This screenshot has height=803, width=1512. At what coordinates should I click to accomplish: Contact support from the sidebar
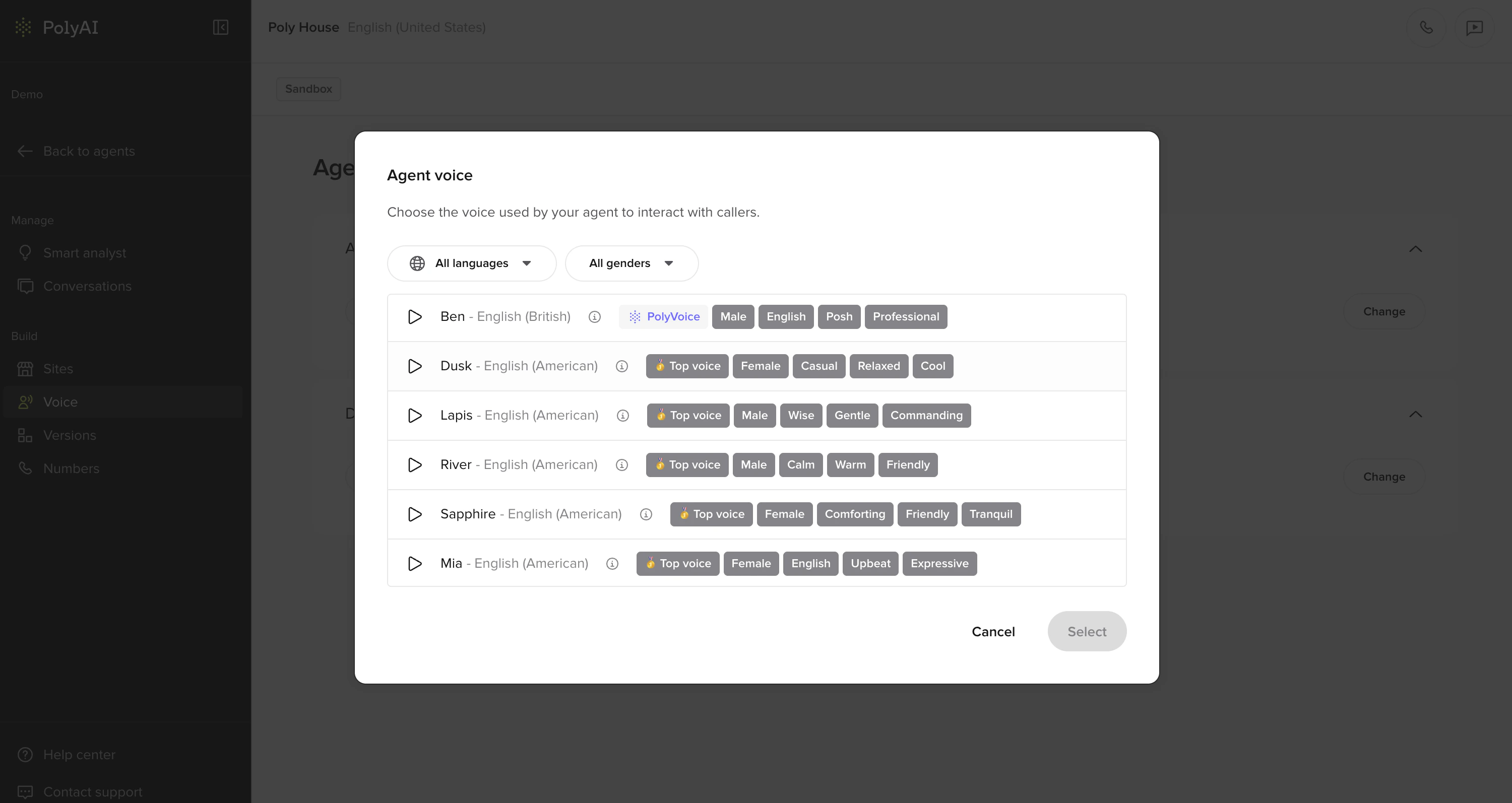pos(93,791)
